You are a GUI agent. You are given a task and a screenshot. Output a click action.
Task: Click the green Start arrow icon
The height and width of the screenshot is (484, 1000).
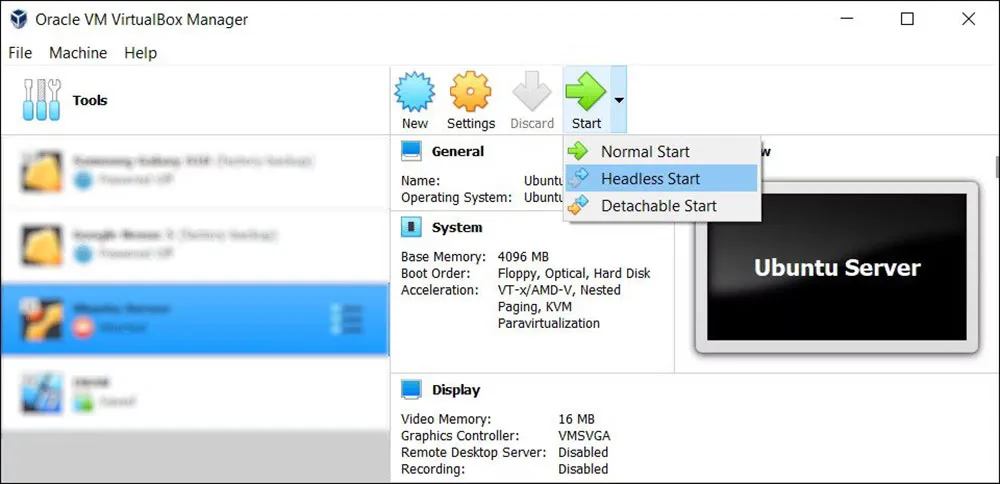(585, 93)
